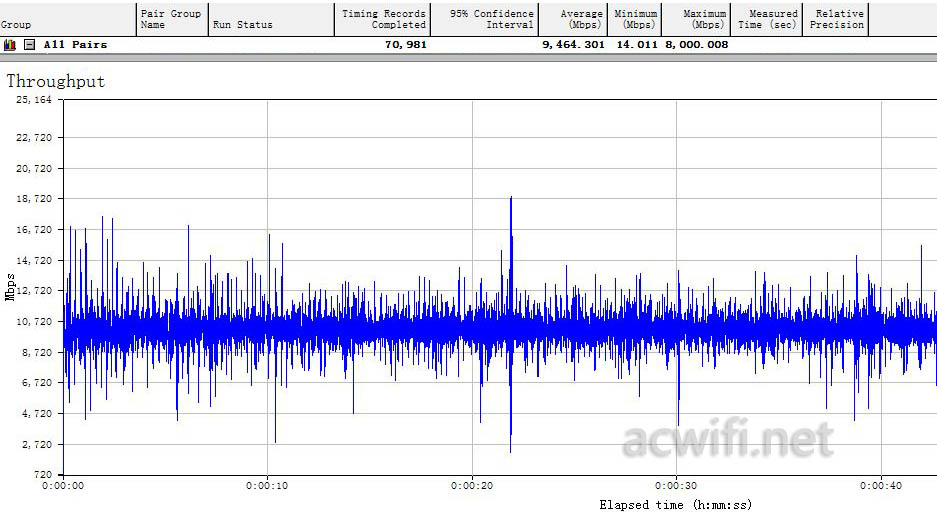
Task: Click the All Pairs chart icon
Action: [x=10, y=45]
